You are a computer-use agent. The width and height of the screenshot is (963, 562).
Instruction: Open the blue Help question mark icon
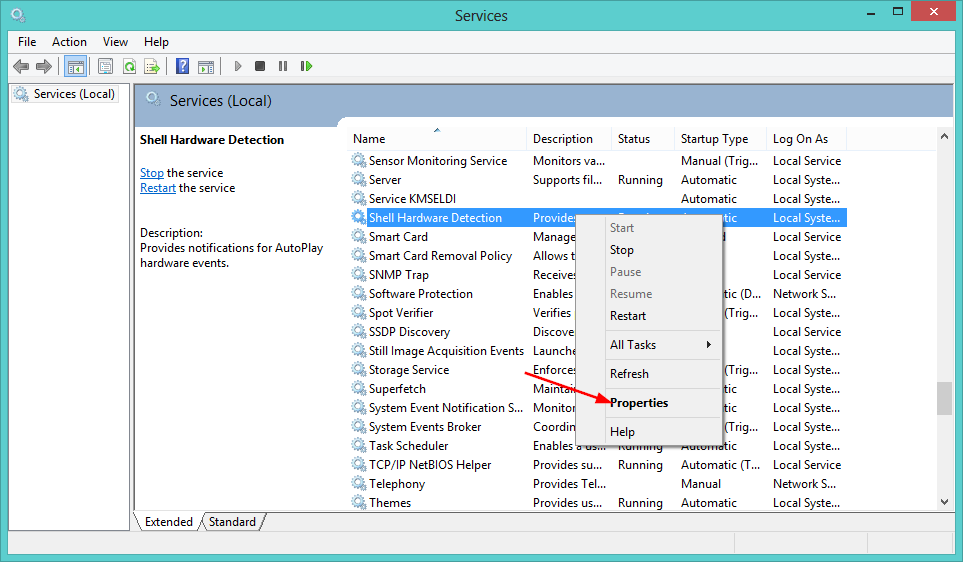[x=182, y=67]
